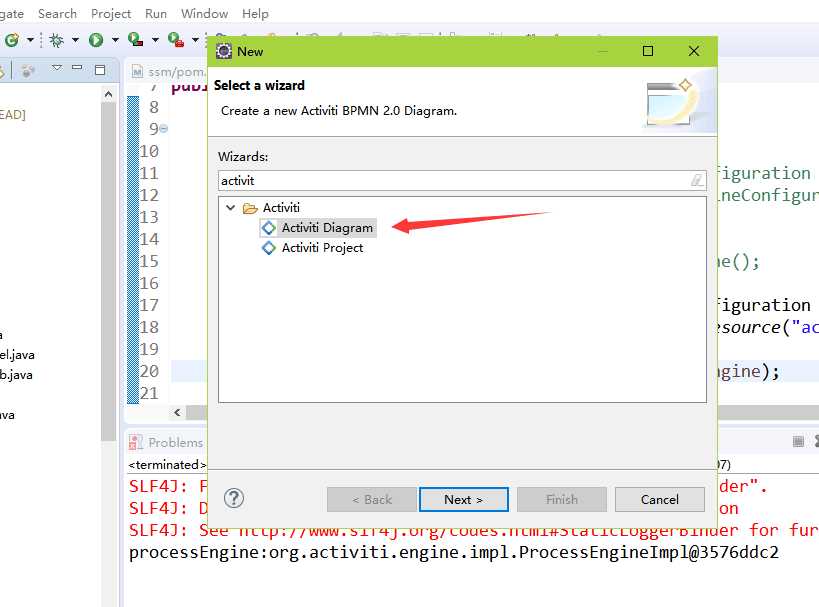Screen dimensions: 819x607
Task: Click the disabled Finish button
Action: click(561, 499)
